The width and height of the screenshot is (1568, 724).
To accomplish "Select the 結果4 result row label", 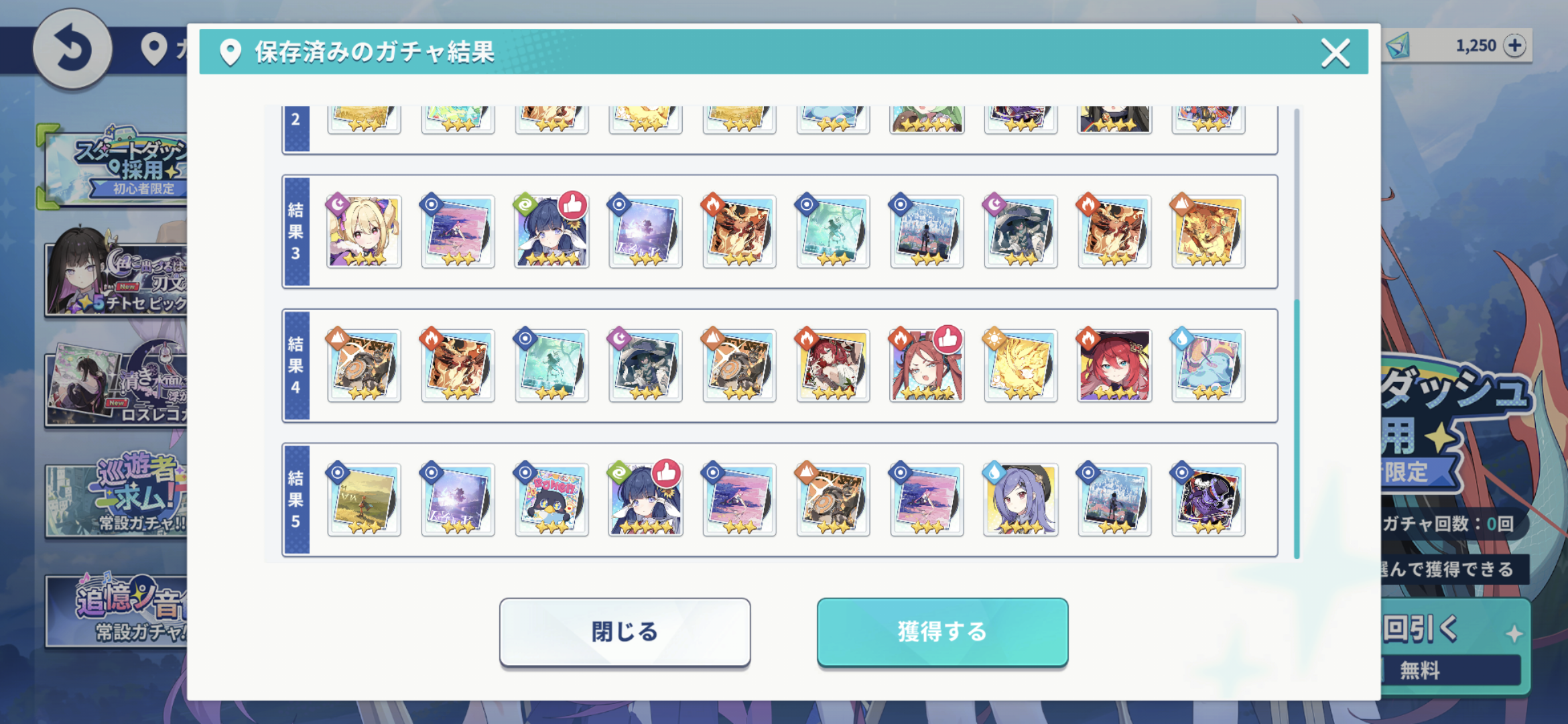I will (296, 366).
